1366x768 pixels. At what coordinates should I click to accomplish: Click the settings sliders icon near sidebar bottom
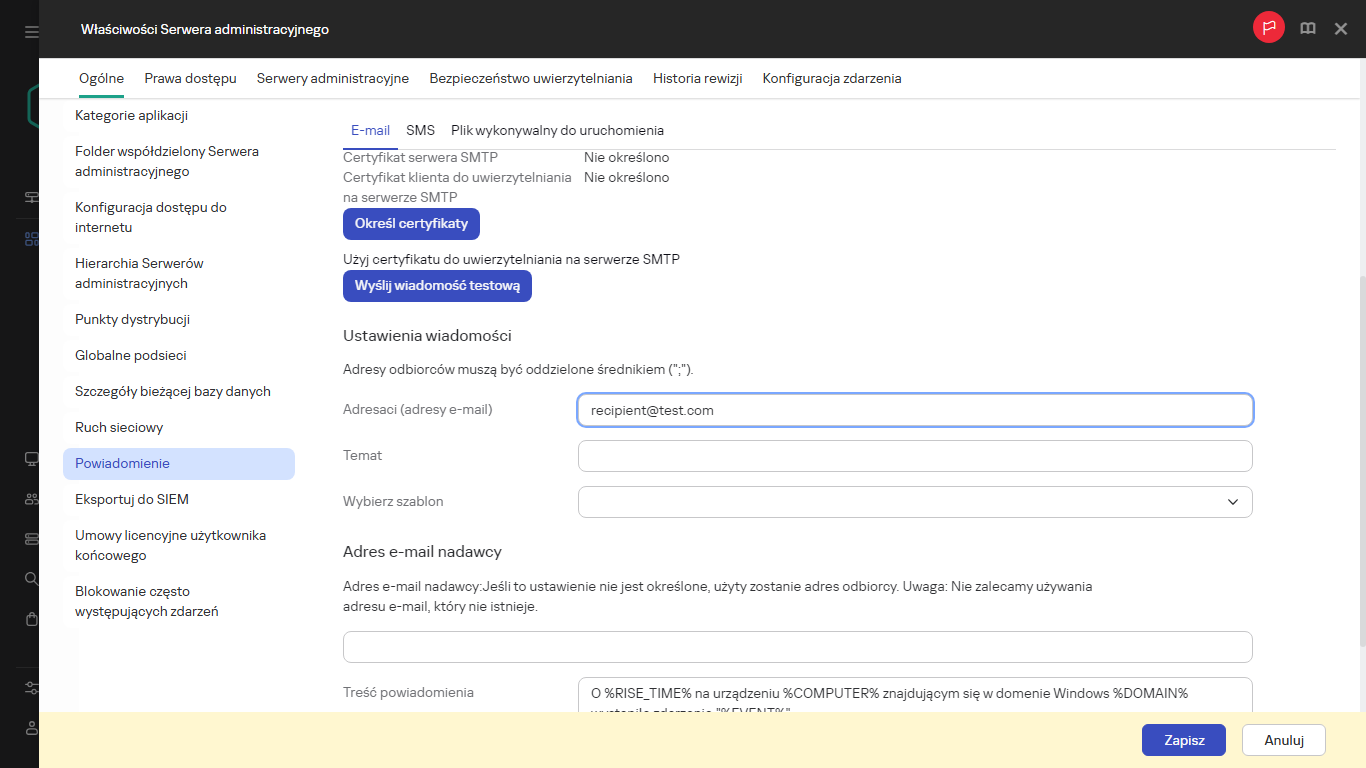[30, 688]
